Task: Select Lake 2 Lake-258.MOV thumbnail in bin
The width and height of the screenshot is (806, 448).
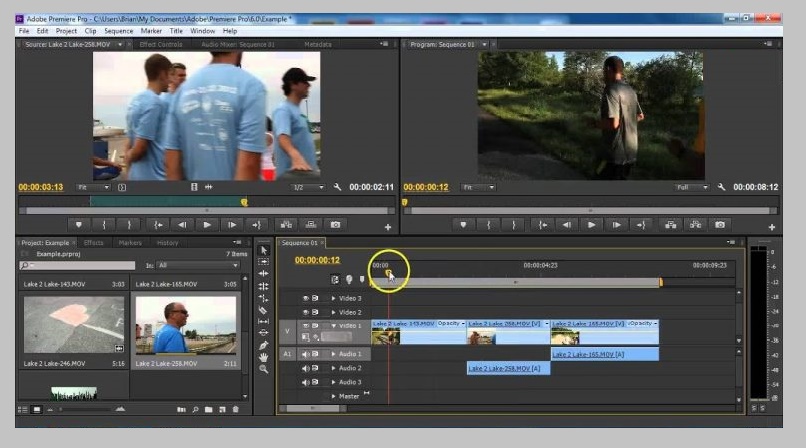Action: point(186,325)
